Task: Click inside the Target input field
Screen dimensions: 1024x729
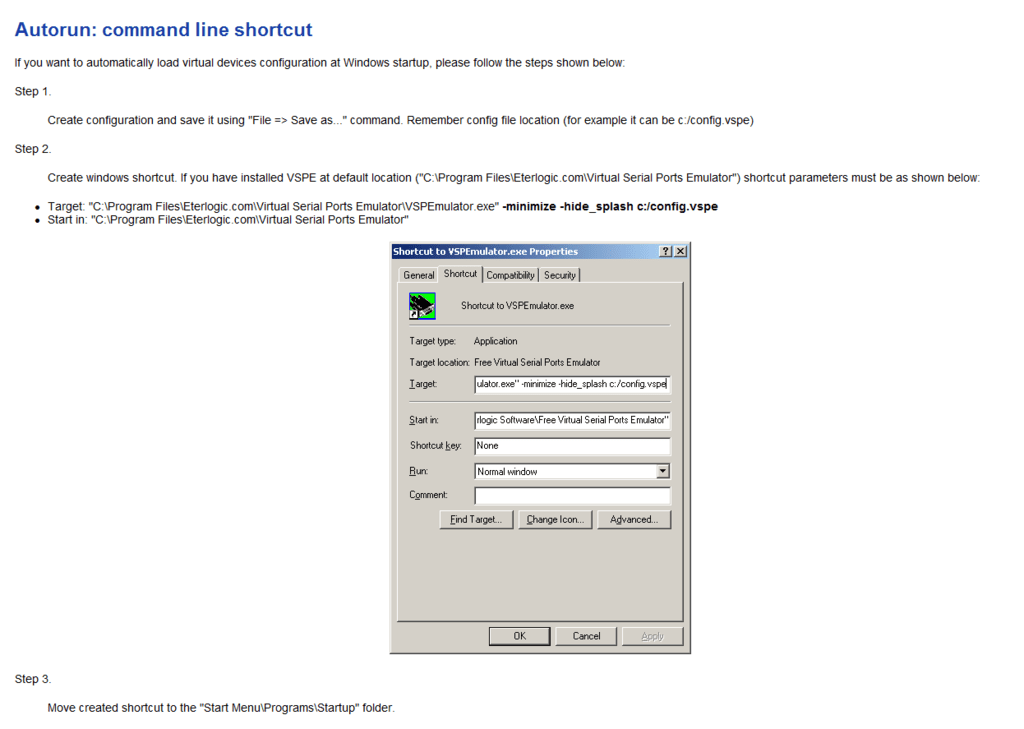Action: pos(572,384)
